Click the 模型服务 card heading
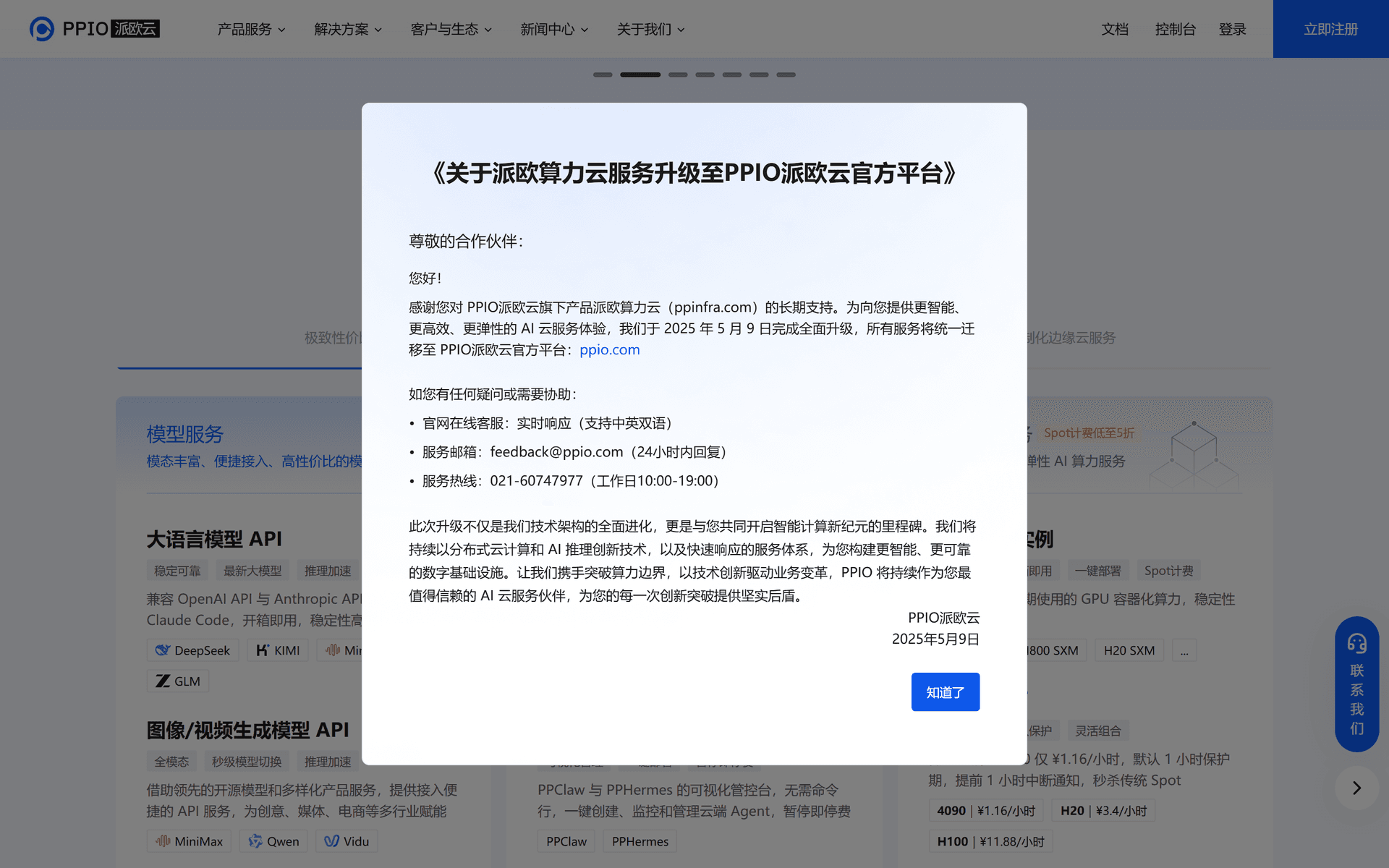Screen dimensions: 1389x868 tap(185, 434)
